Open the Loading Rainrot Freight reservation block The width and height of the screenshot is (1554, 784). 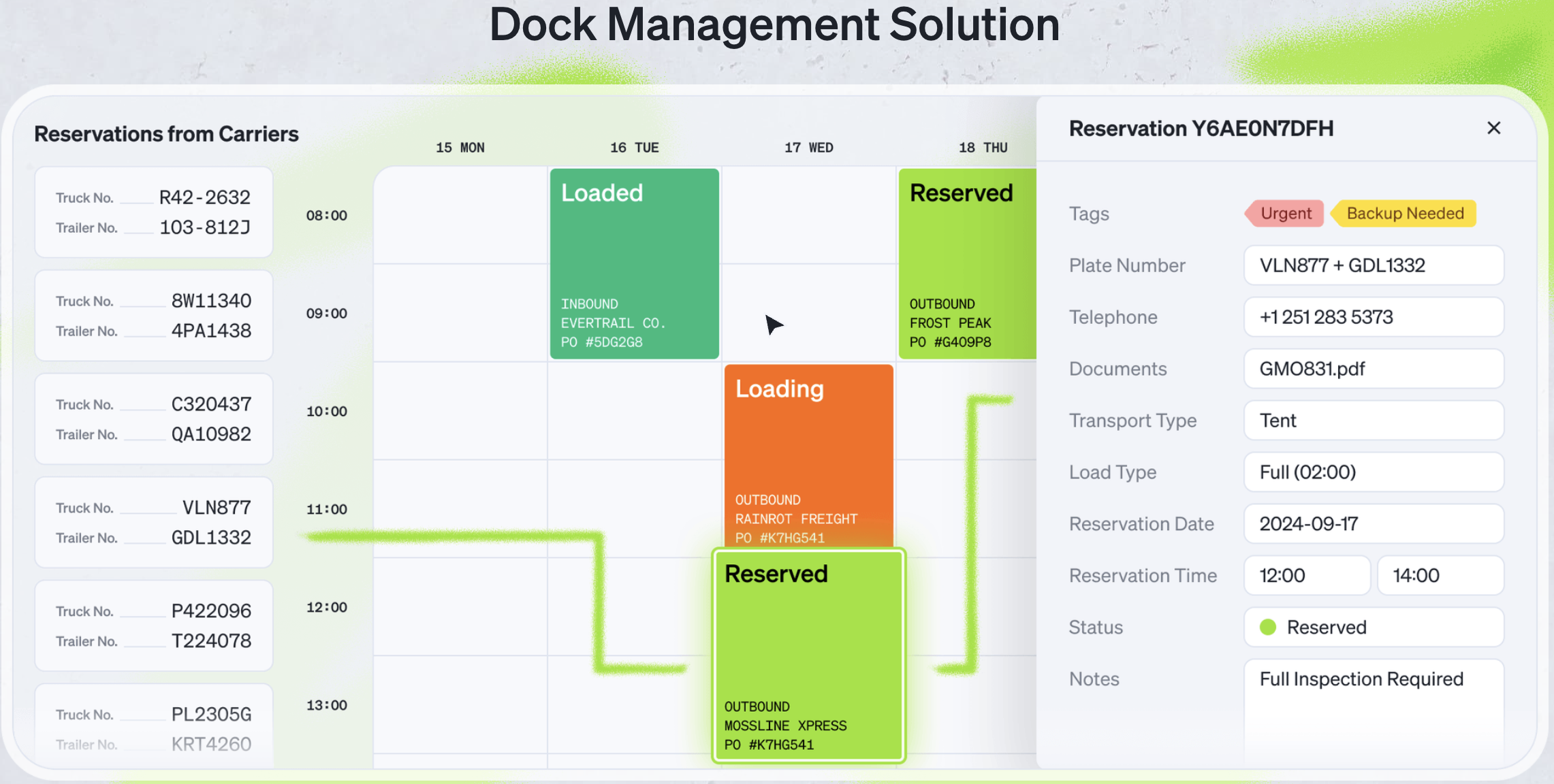tap(808, 453)
